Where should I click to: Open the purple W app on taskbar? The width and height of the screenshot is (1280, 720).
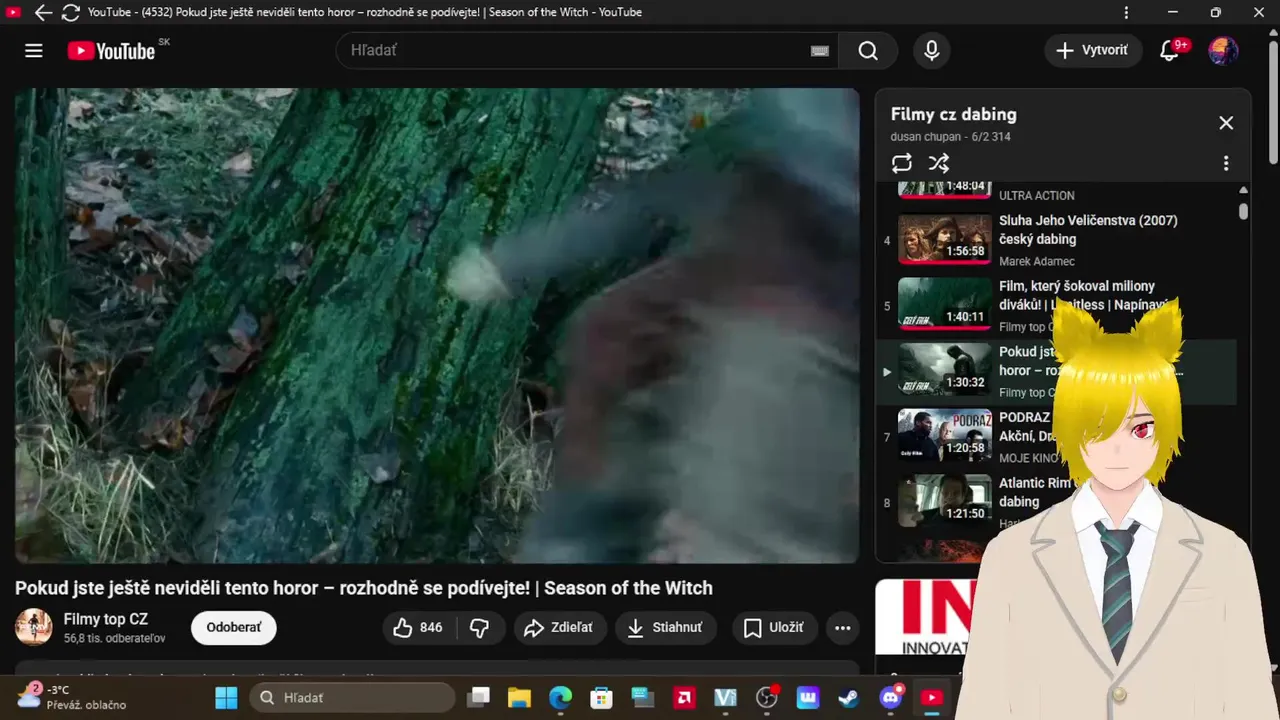pos(806,697)
